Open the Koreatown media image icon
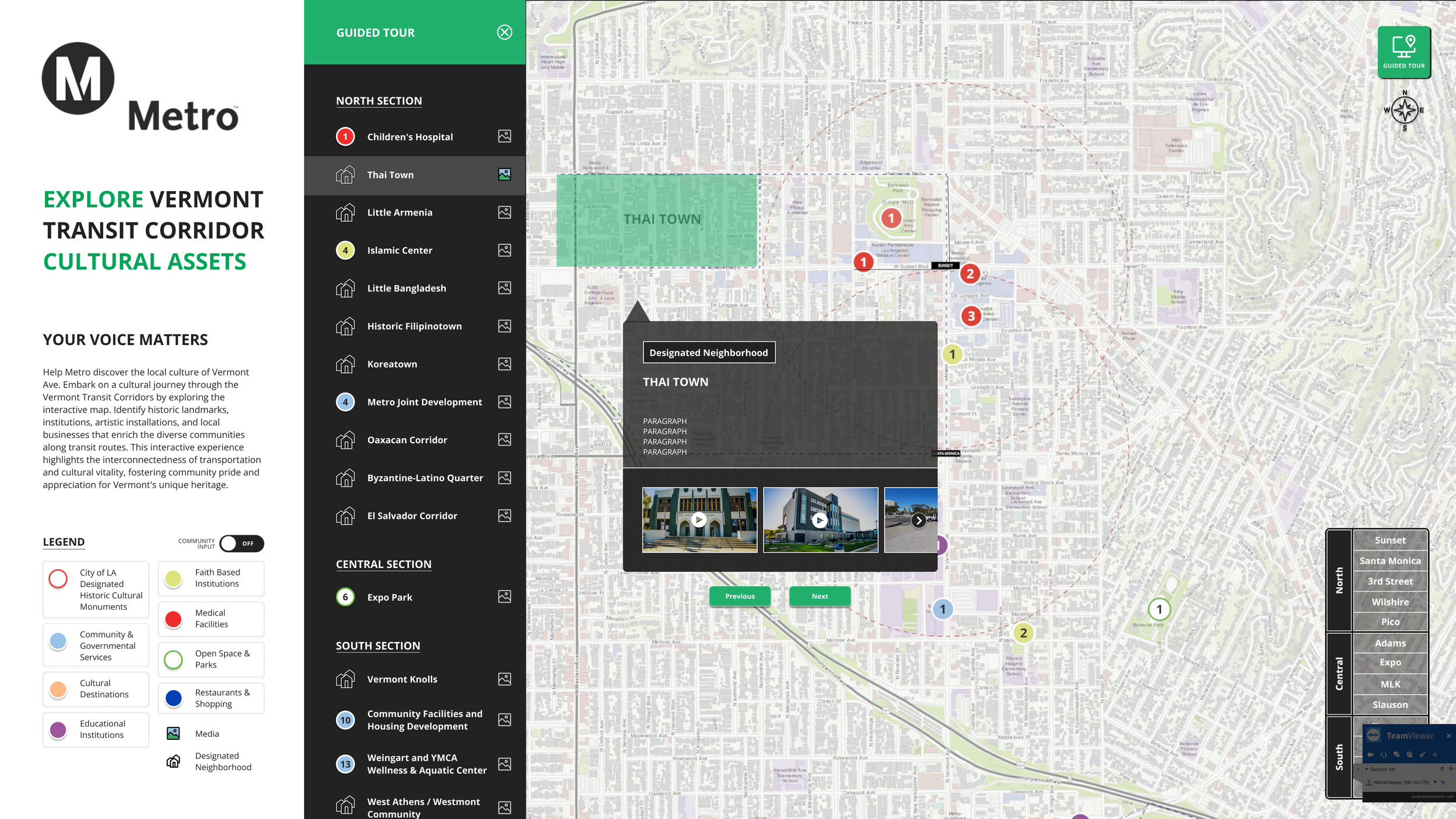Screen dimensions: 1456x819 (504, 364)
